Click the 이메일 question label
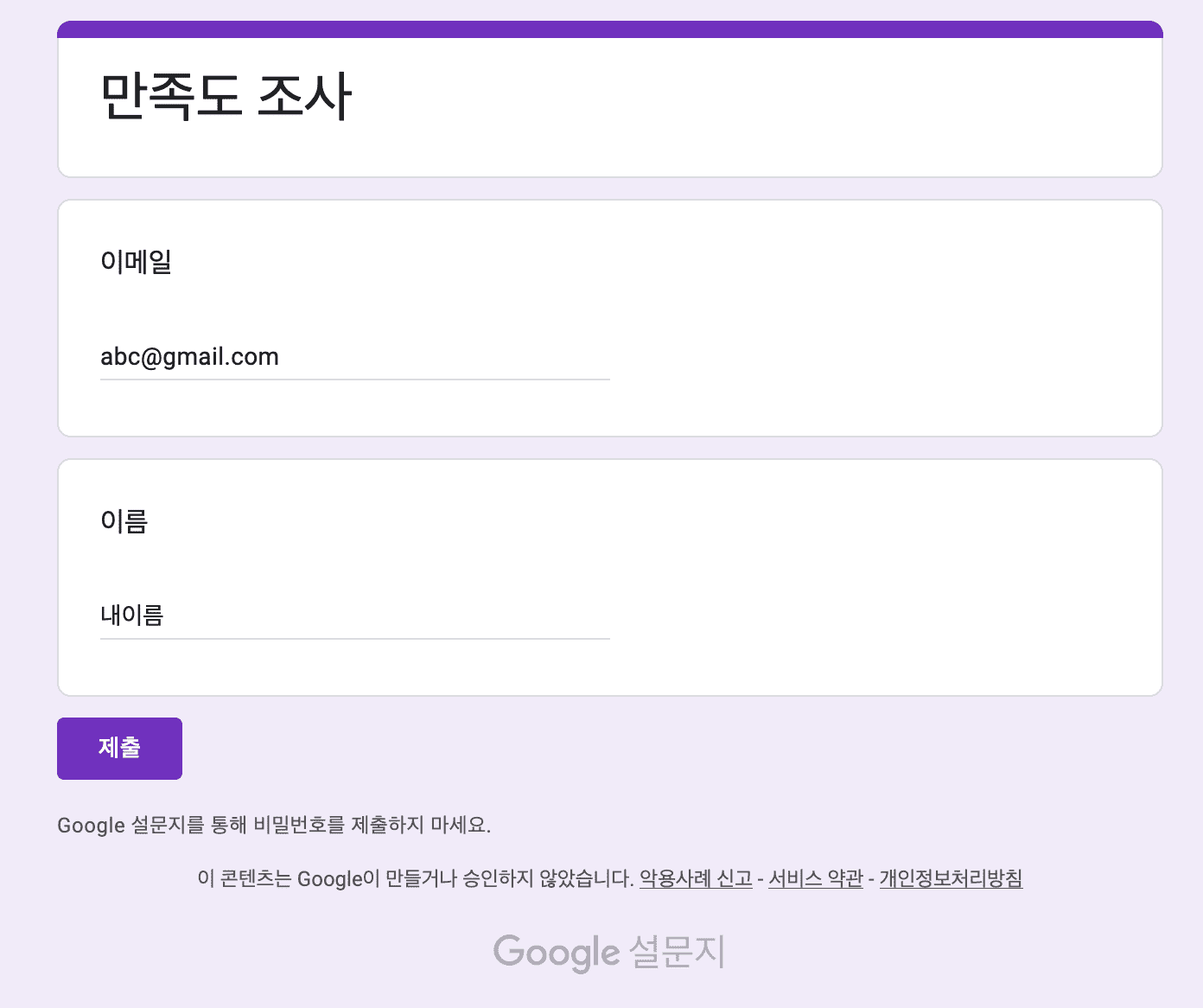 136,261
